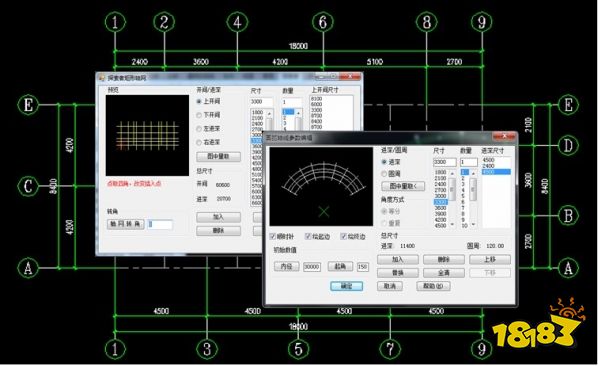Select 3000 in arc dialog size list
Viewport: 598px width, 366px height.
(440, 196)
